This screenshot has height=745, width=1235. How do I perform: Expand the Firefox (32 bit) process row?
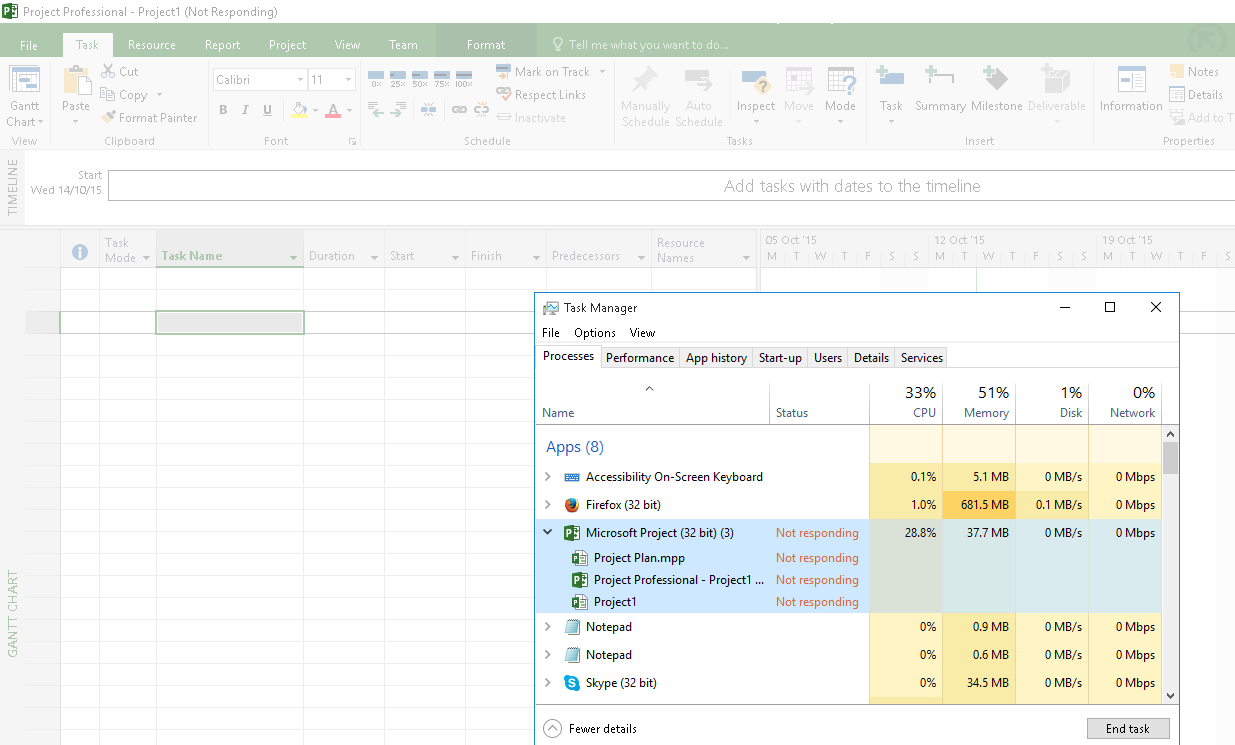click(x=547, y=505)
